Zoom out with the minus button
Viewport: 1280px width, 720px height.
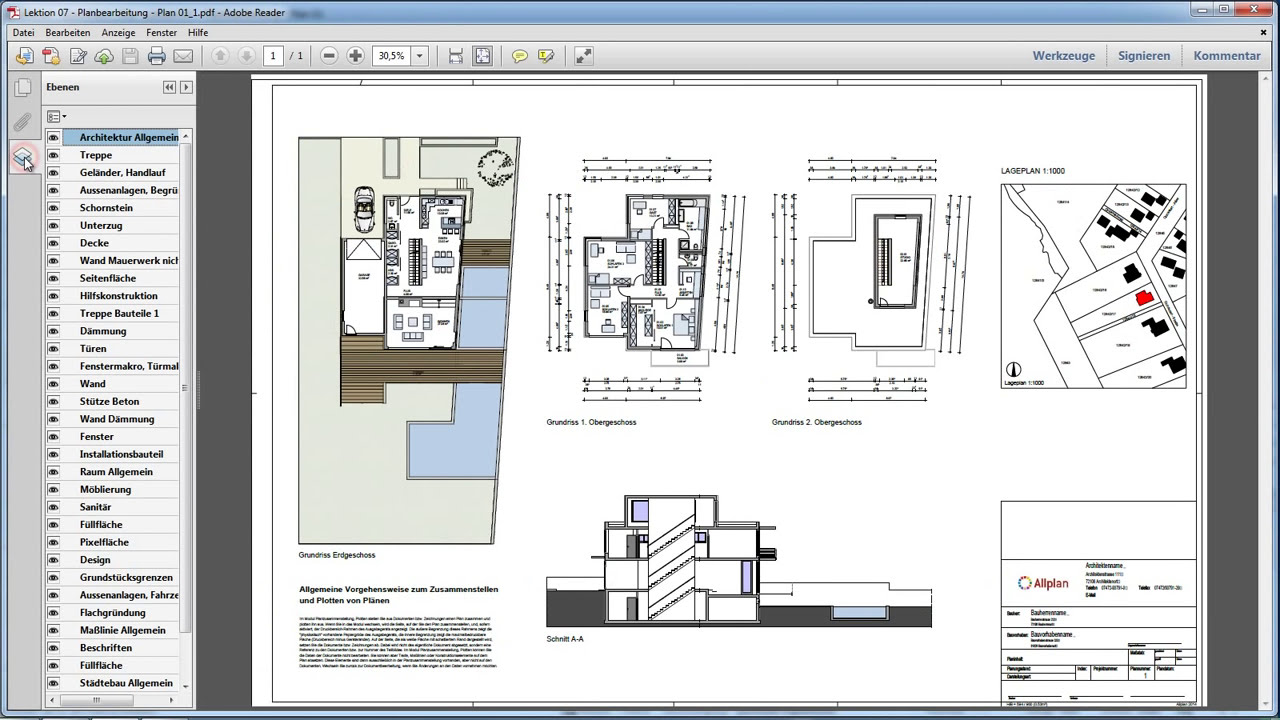point(329,56)
